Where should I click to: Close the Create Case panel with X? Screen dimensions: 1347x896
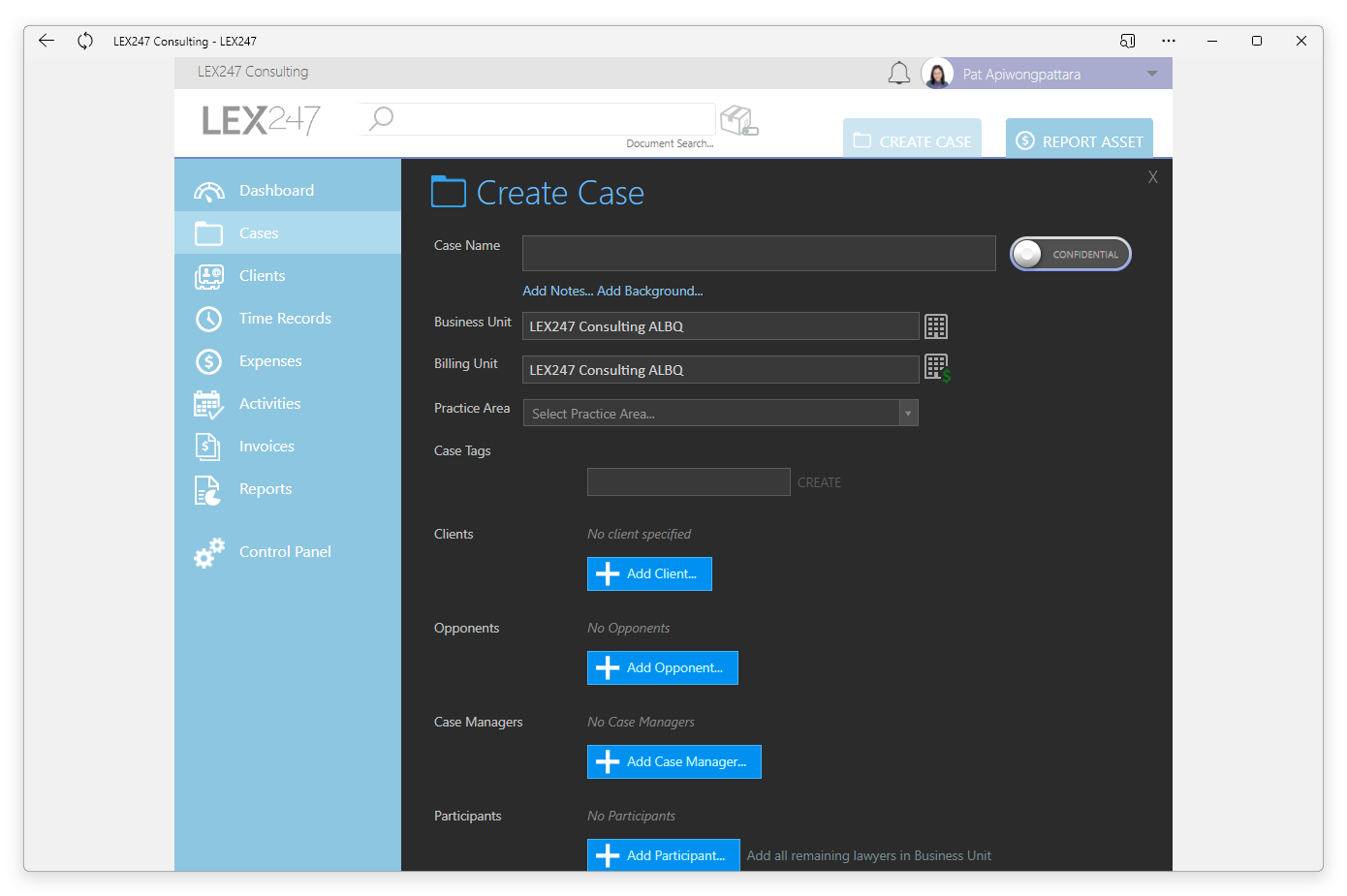1153,176
